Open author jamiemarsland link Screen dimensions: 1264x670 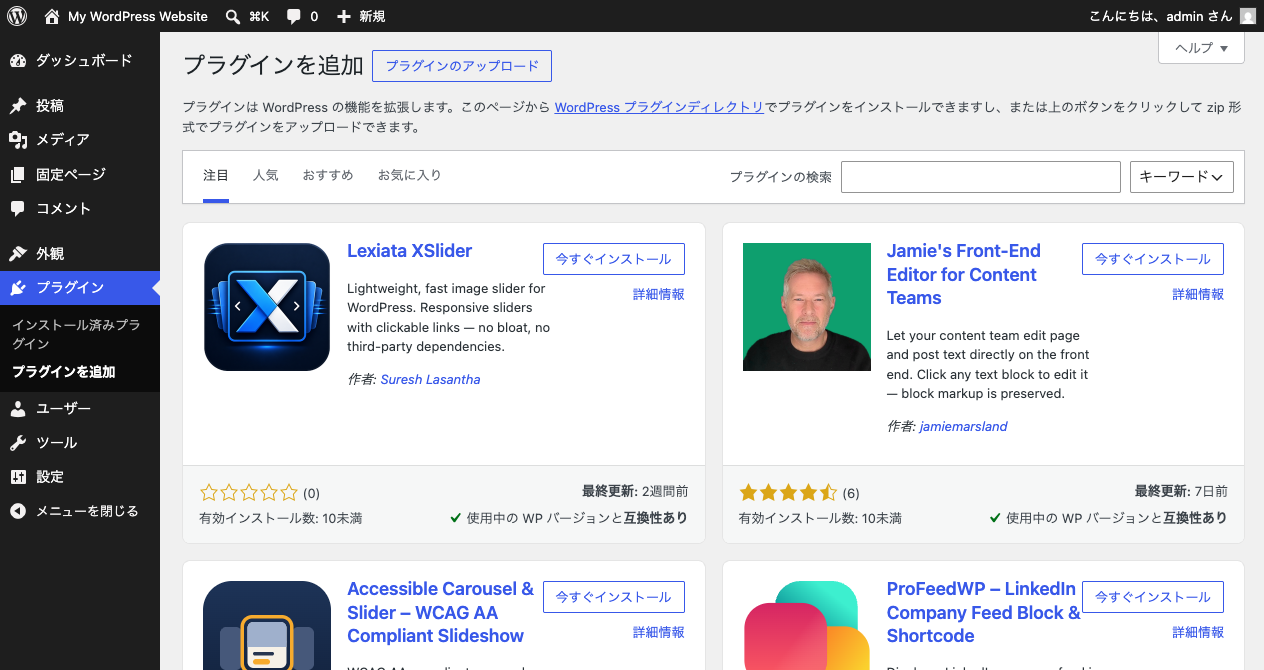pos(964,427)
